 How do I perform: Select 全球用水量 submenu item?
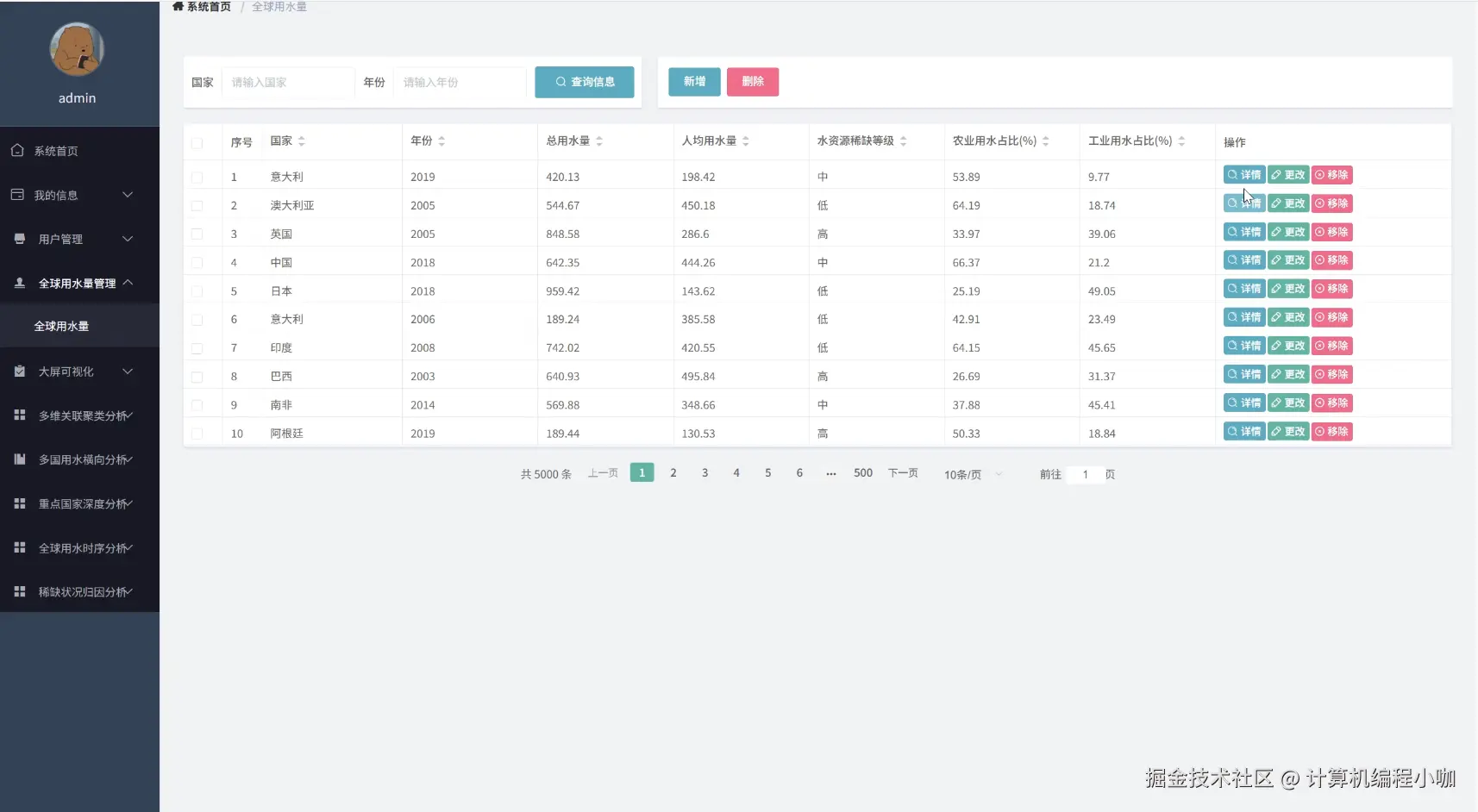pyautogui.click(x=79, y=326)
